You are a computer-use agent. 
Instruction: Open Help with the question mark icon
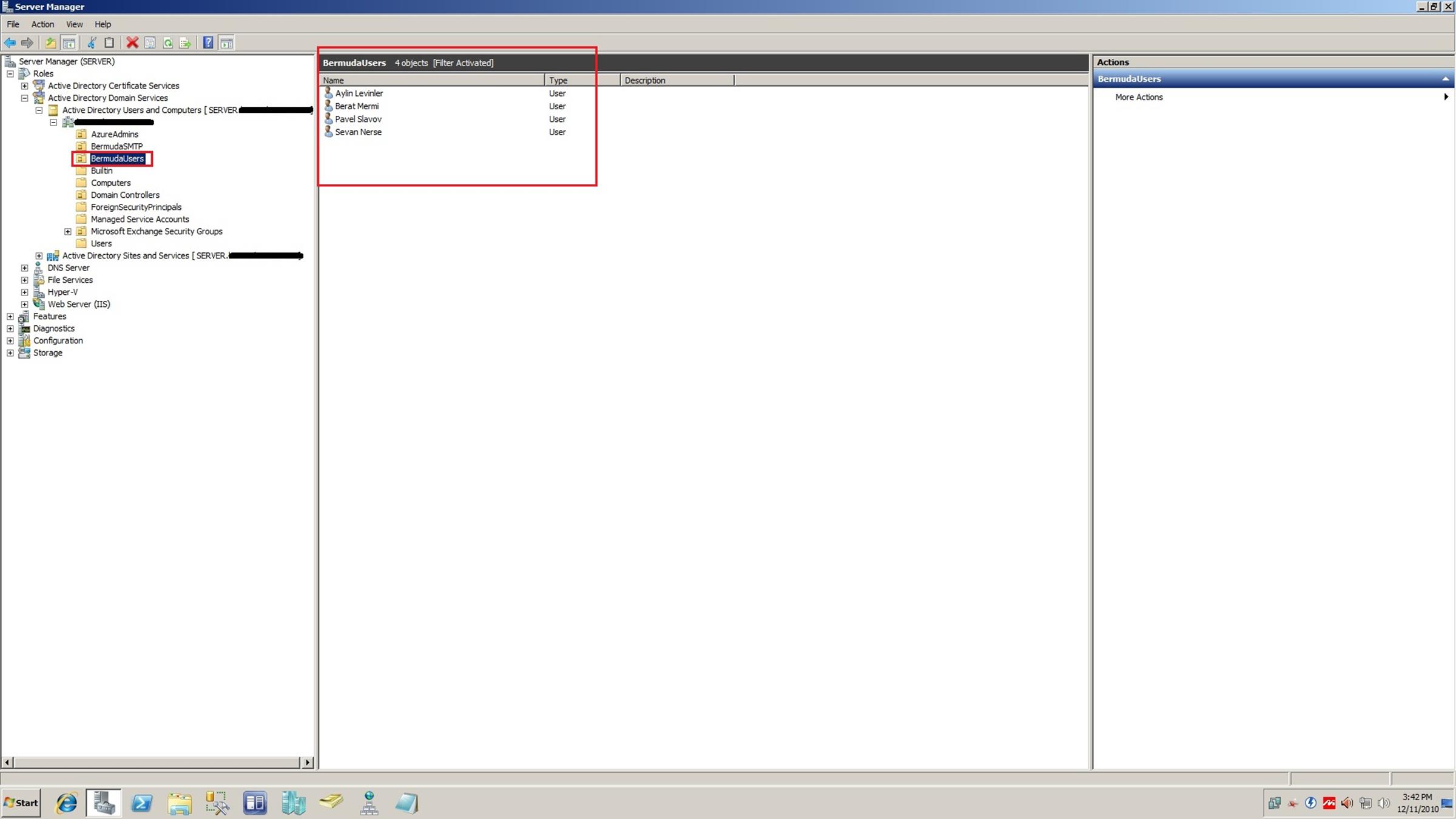point(208,42)
